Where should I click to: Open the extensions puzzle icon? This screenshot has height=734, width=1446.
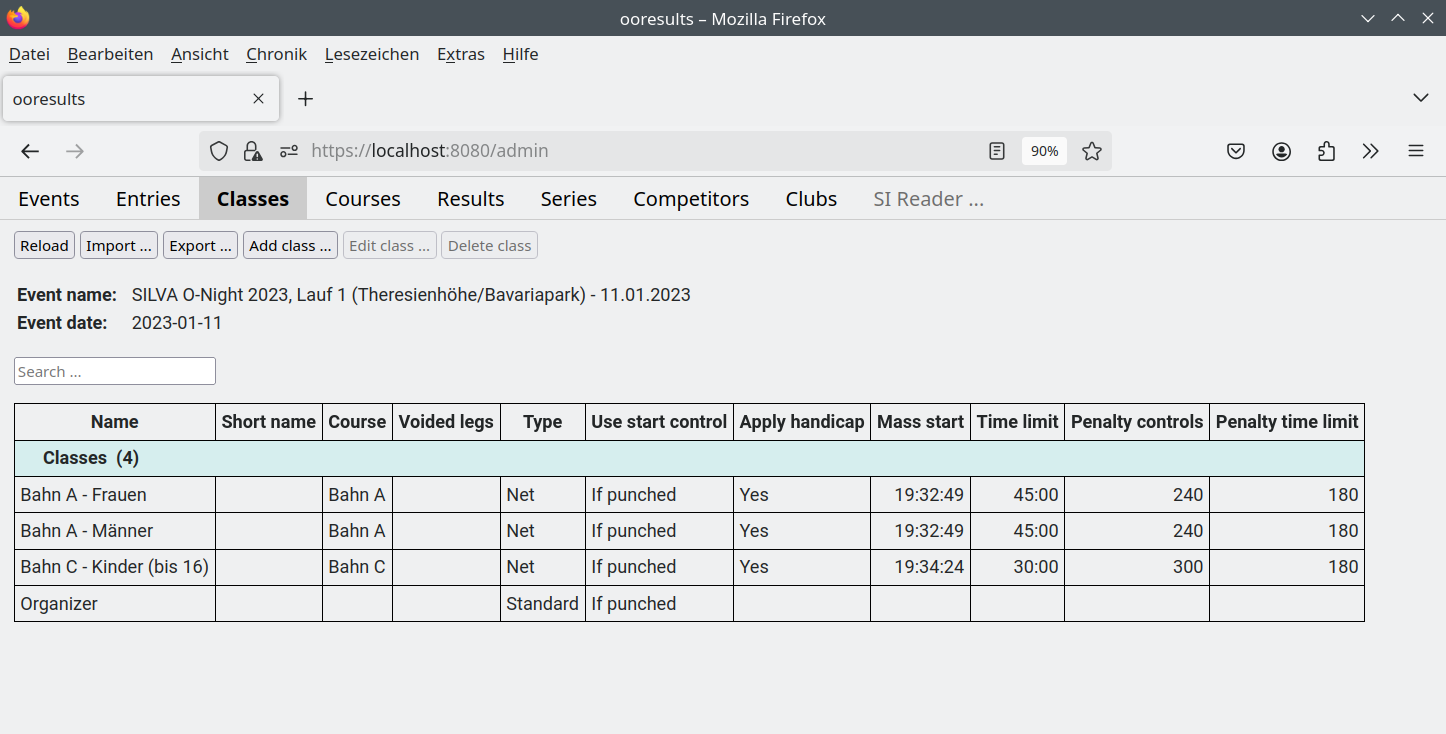tap(1326, 151)
